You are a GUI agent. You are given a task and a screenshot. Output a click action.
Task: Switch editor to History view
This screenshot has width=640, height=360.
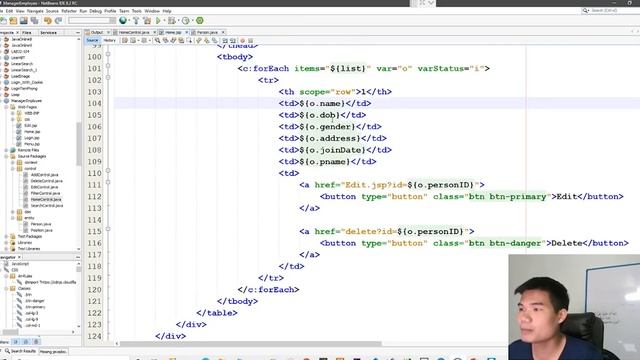109,40
